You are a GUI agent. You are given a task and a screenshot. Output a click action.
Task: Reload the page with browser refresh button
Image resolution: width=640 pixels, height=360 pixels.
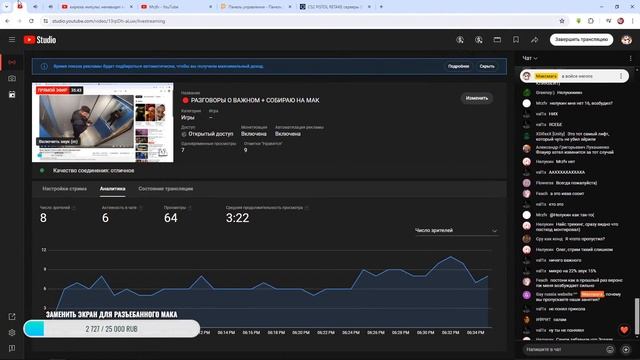31,21
